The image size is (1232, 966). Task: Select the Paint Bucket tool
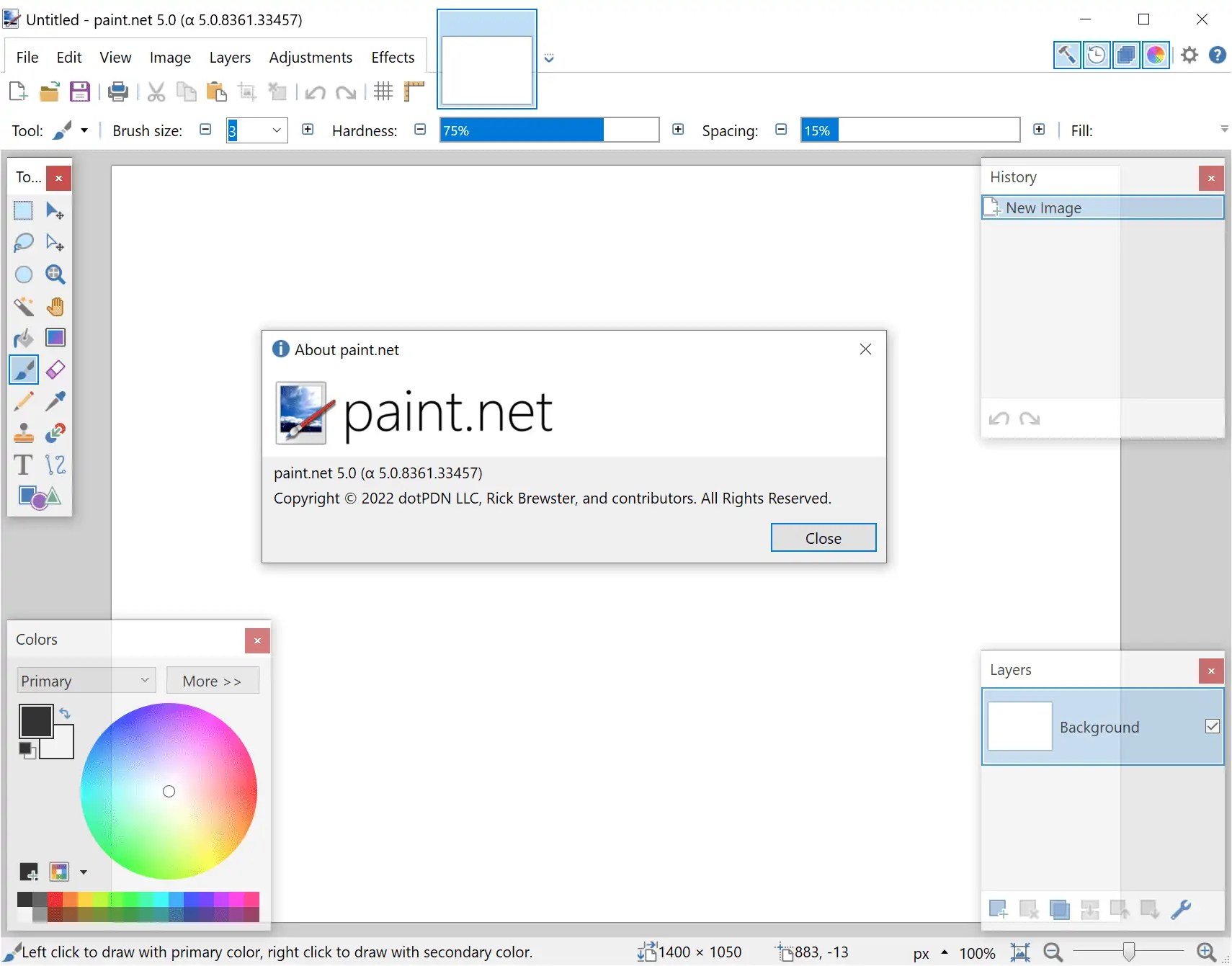pos(24,338)
